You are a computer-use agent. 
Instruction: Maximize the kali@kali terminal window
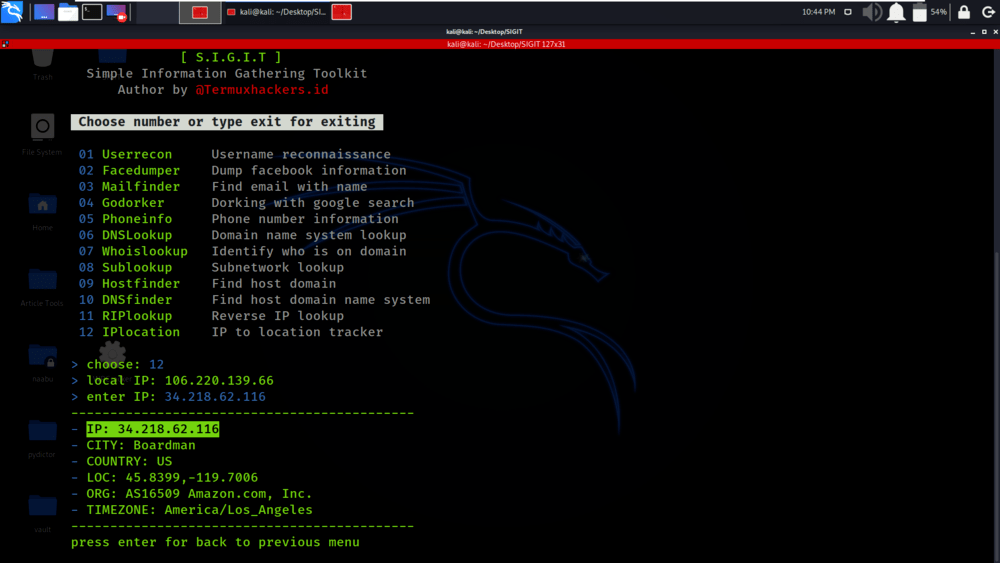(984, 32)
